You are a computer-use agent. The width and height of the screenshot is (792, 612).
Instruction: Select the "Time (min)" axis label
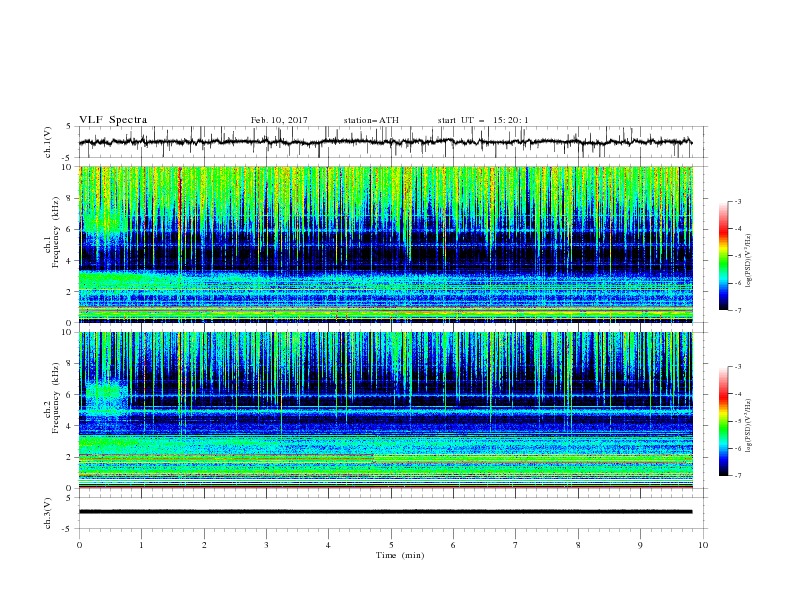click(x=400, y=555)
